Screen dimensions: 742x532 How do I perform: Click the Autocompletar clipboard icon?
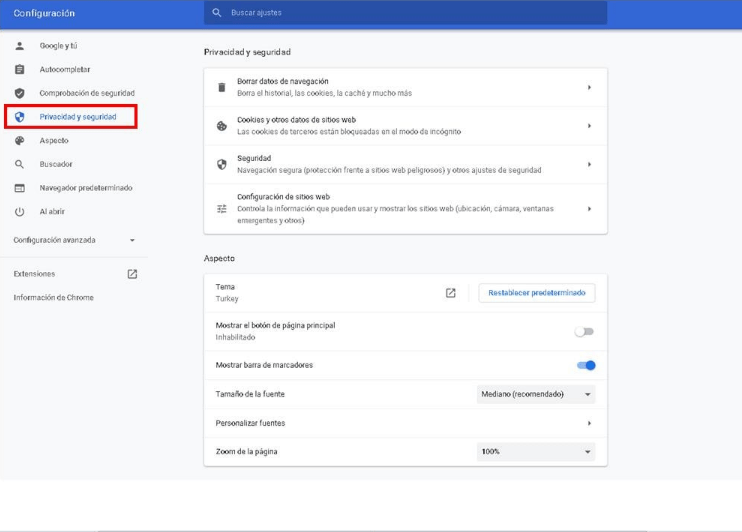point(19,70)
